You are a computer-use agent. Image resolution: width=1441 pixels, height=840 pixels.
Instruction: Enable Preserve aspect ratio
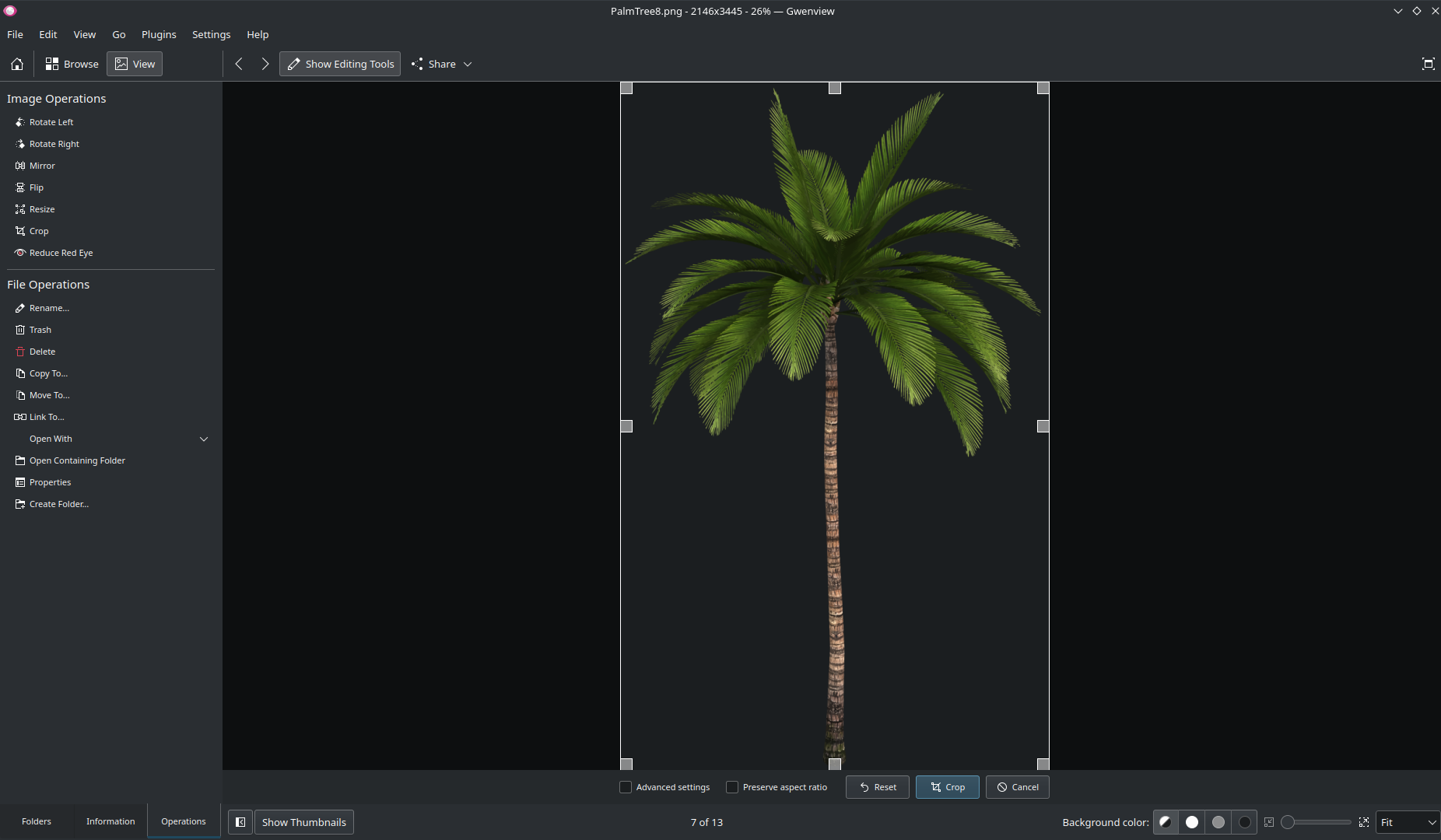(731, 787)
